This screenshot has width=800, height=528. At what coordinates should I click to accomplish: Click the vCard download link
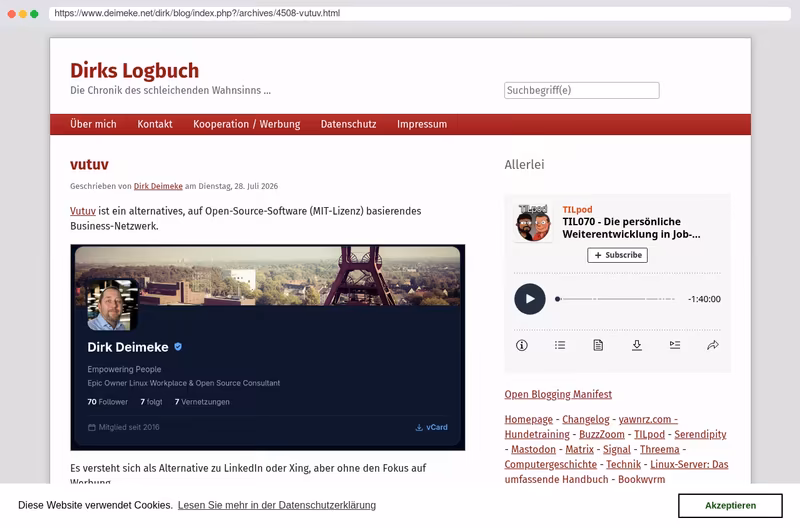pos(432,428)
